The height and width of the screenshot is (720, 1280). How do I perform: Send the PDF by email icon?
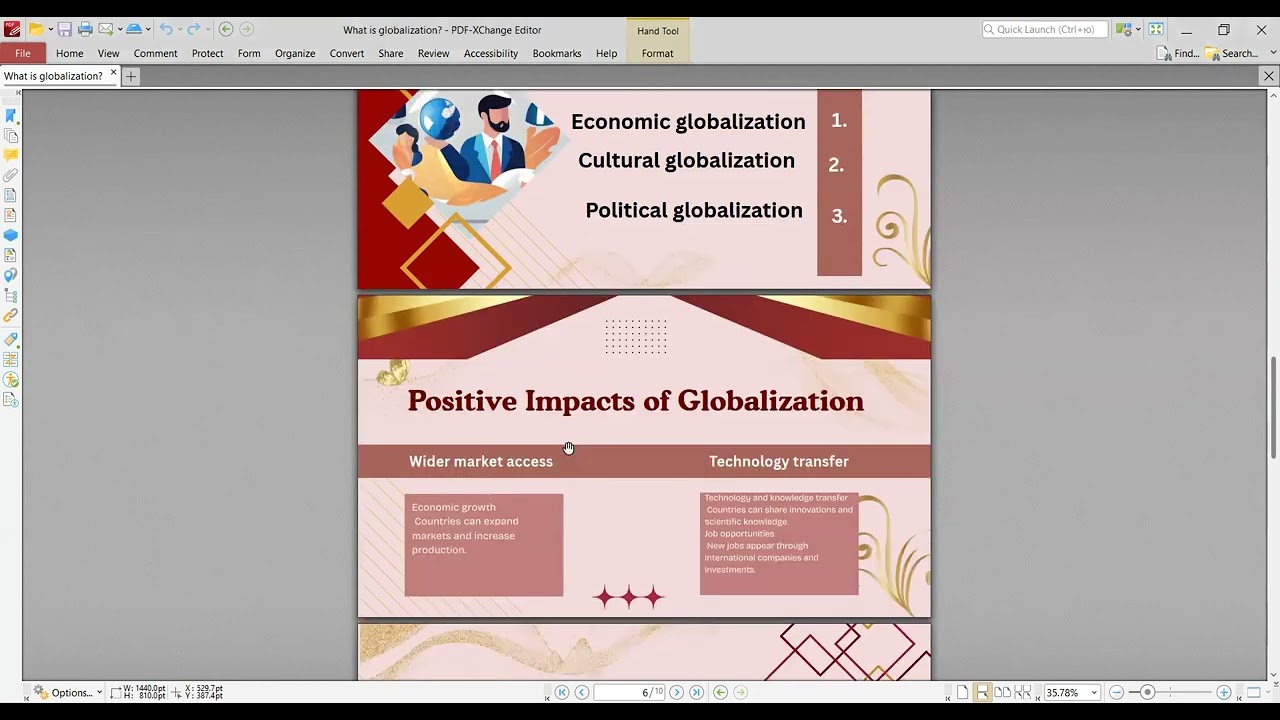(105, 30)
